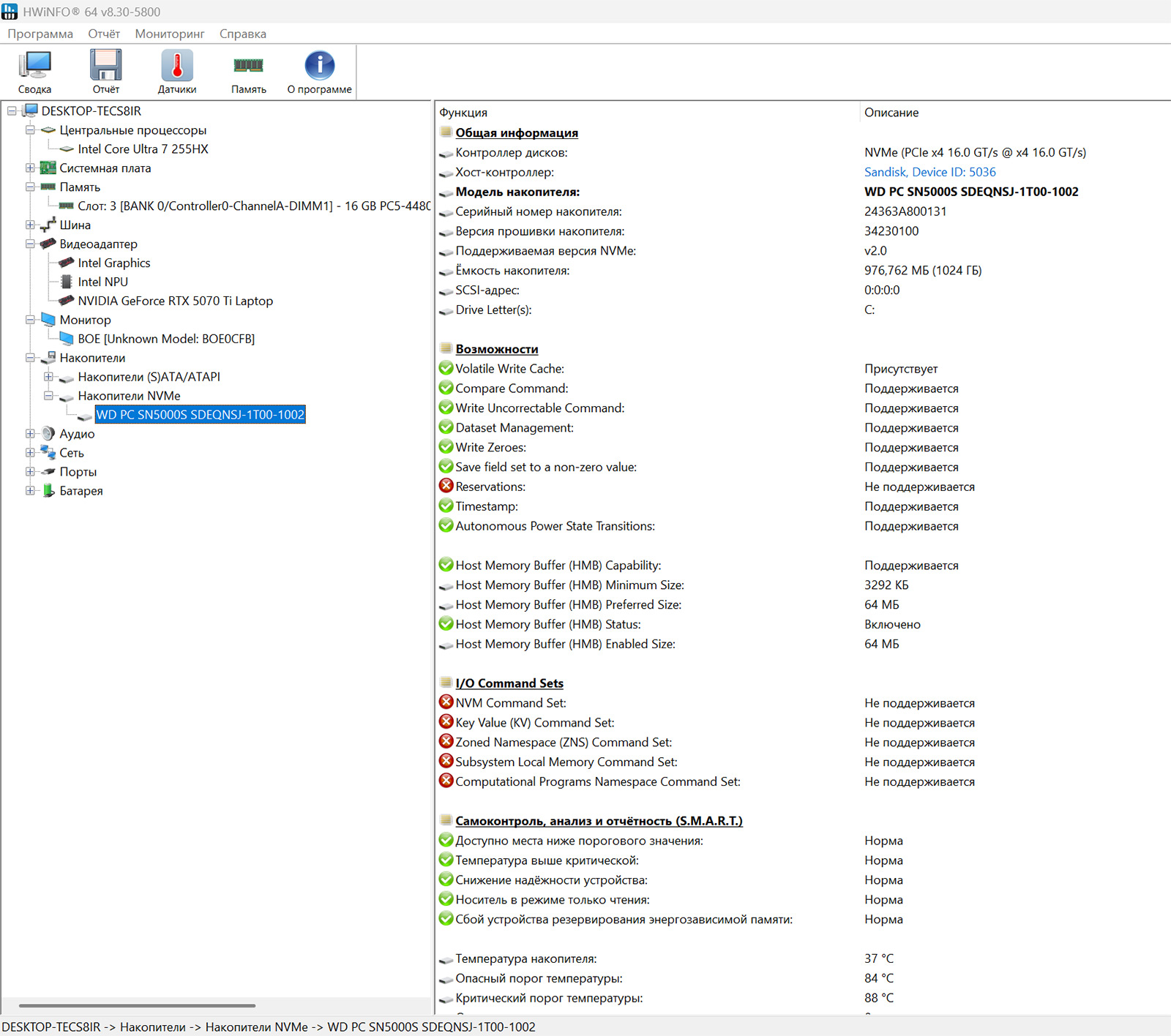Screen dimensions: 1171x1036
Task: Expand the Системная плата tree node
Action: tap(30, 168)
